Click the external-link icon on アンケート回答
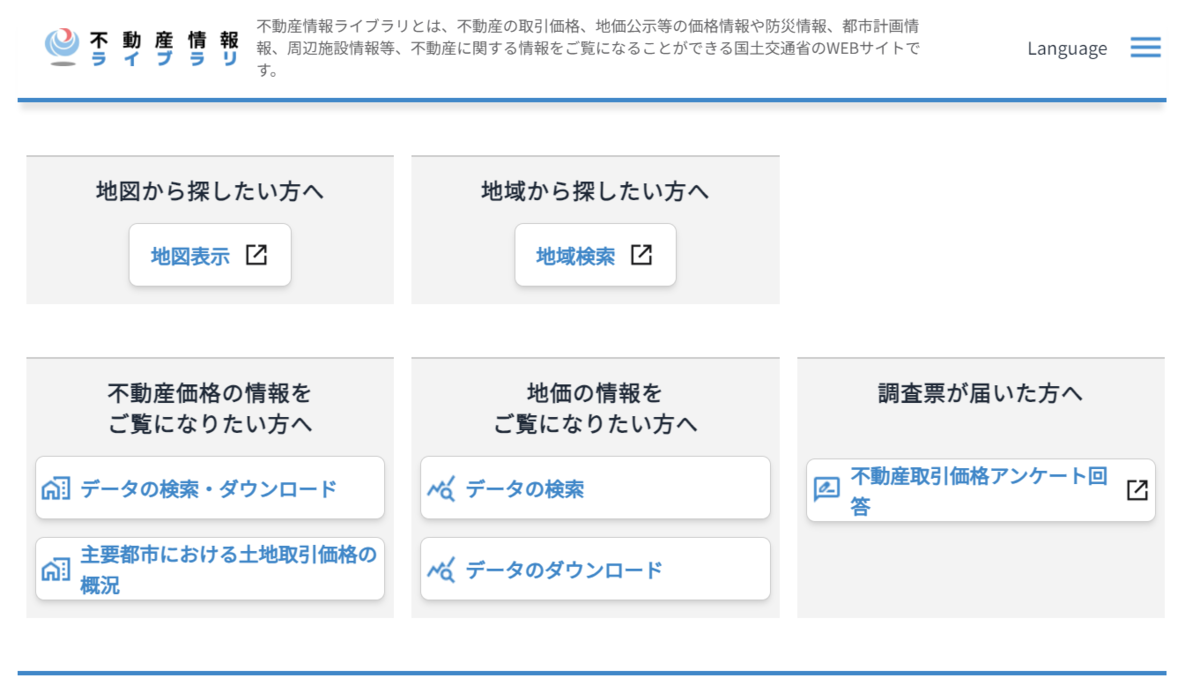Image resolution: width=1200 pixels, height=693 pixels. 1136,489
